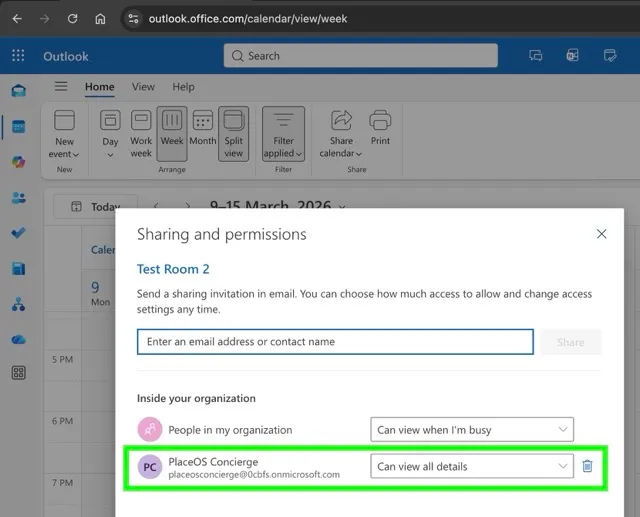
Task: Toggle Split view
Action: click(x=233, y=134)
